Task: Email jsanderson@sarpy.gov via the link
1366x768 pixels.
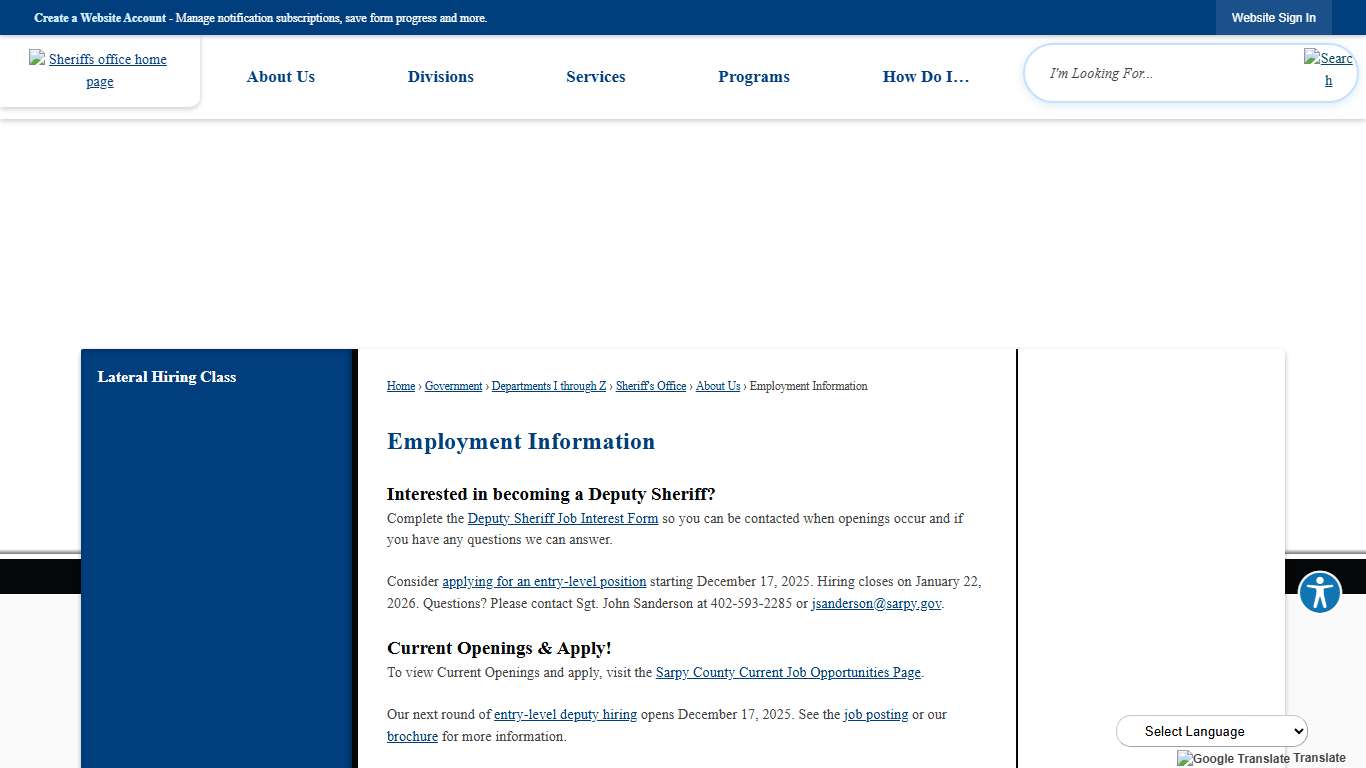Action: [x=876, y=603]
